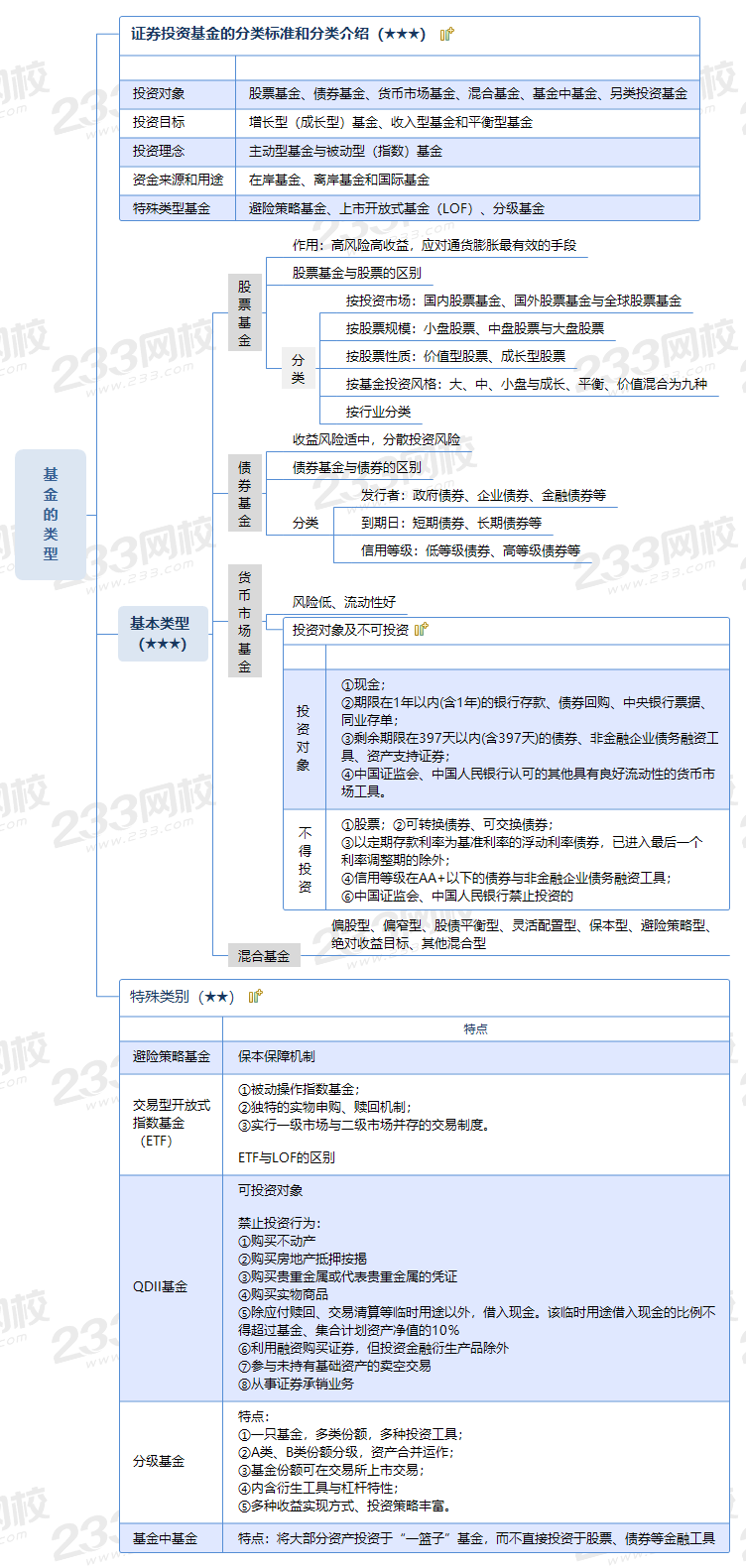This screenshot has height=1568, width=746.
Task: Select the 特殊类别(★★) topic title
Action: click(x=183, y=996)
